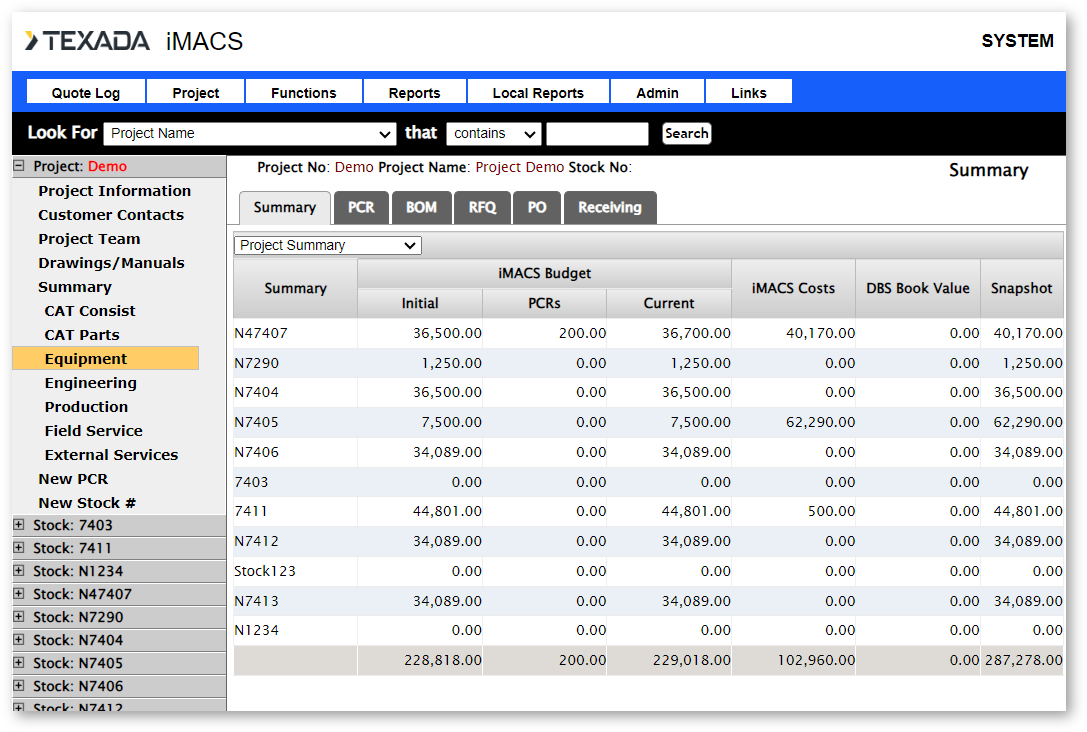Click the iMACS Costs column header
This screenshot has width=1087, height=732.
[793, 288]
